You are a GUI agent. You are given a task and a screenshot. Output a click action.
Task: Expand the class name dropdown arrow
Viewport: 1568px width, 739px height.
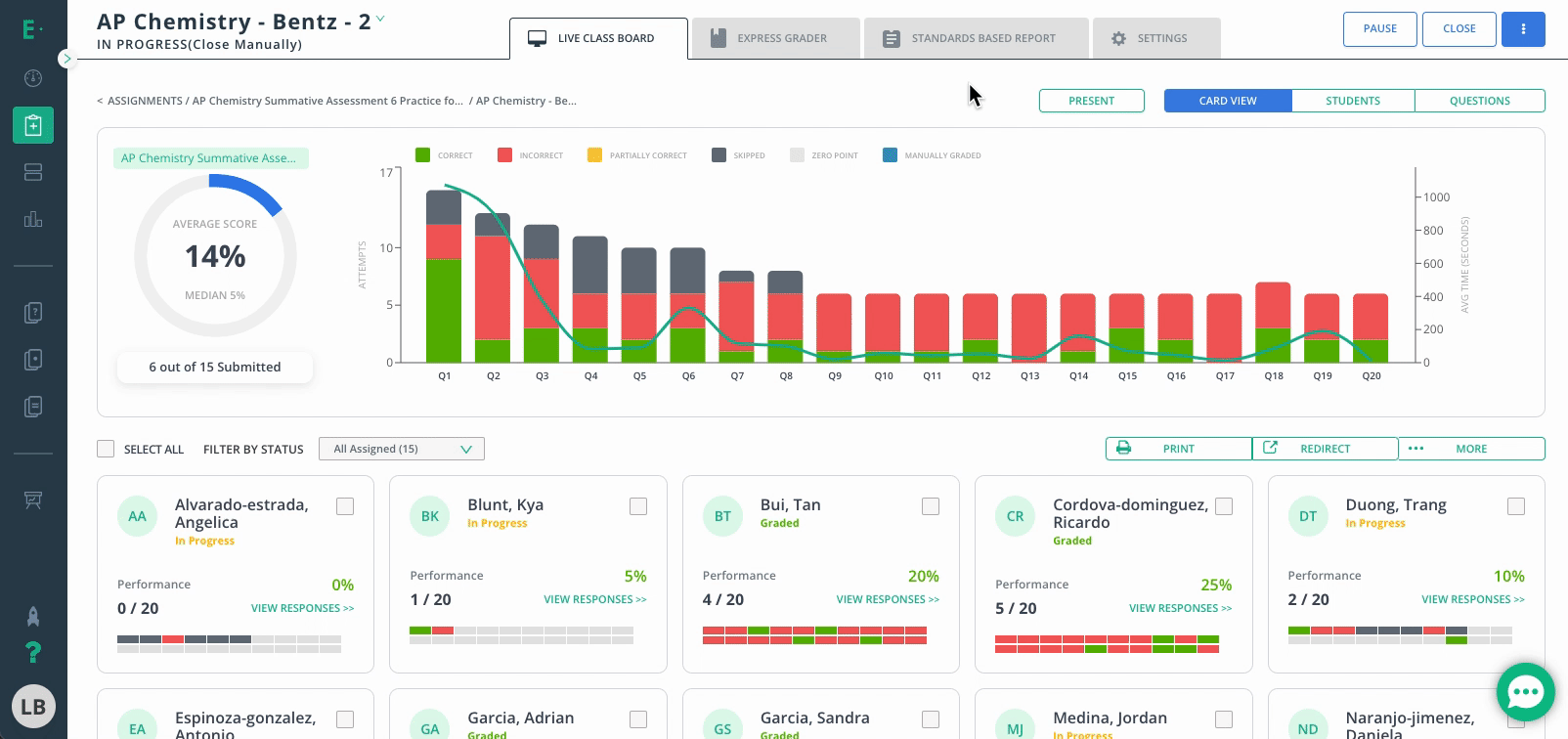tap(380, 19)
